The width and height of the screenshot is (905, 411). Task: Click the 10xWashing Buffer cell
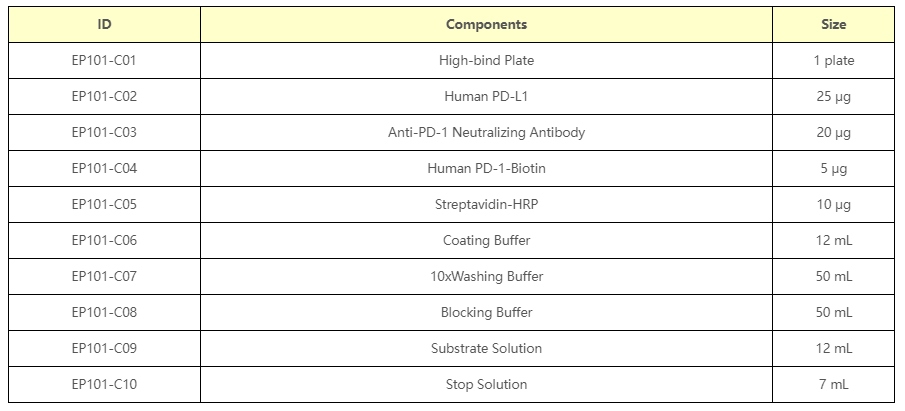coord(486,276)
